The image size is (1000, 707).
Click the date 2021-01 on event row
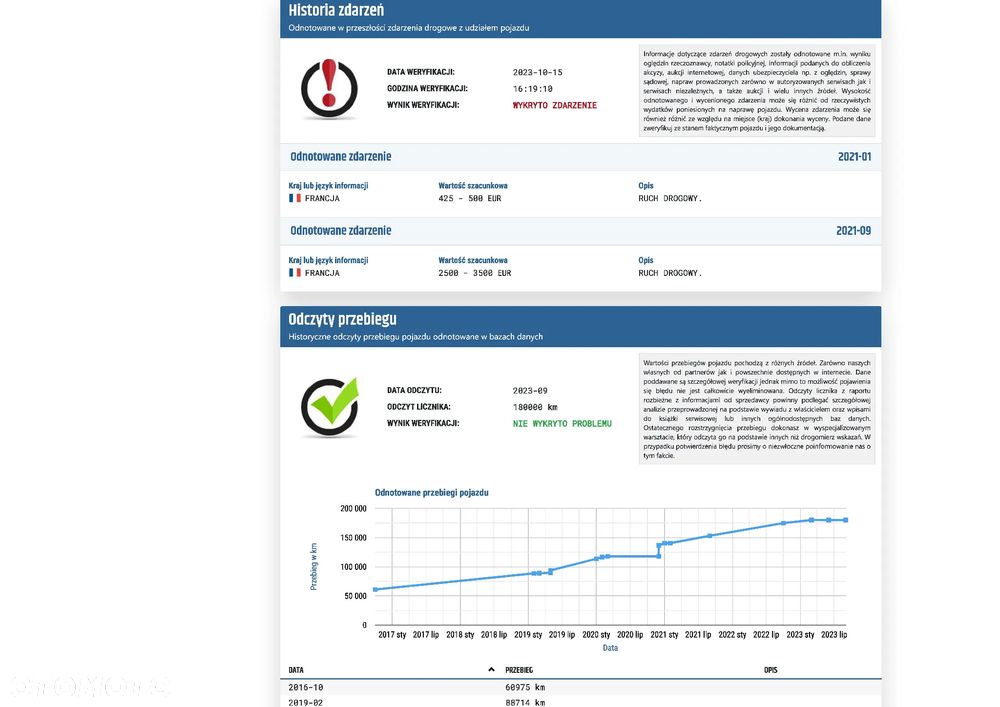tap(854, 157)
